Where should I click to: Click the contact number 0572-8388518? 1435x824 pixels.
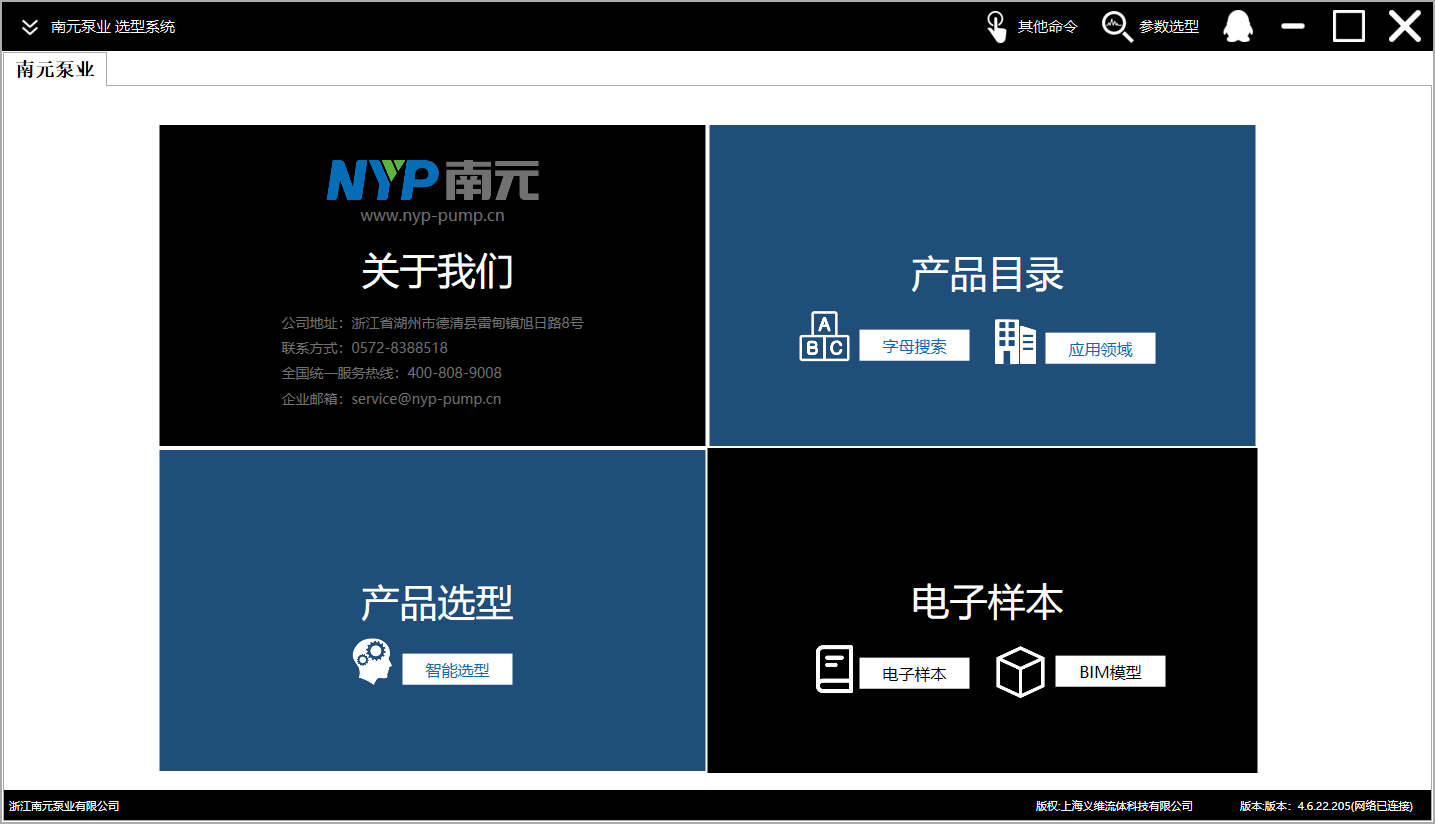399,348
